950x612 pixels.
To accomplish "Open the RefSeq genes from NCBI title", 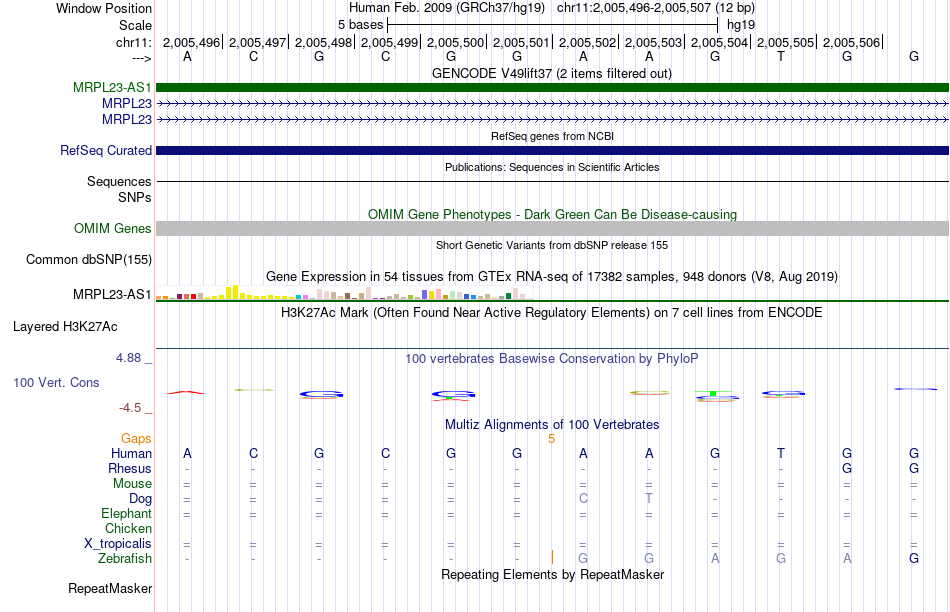I will [552, 136].
